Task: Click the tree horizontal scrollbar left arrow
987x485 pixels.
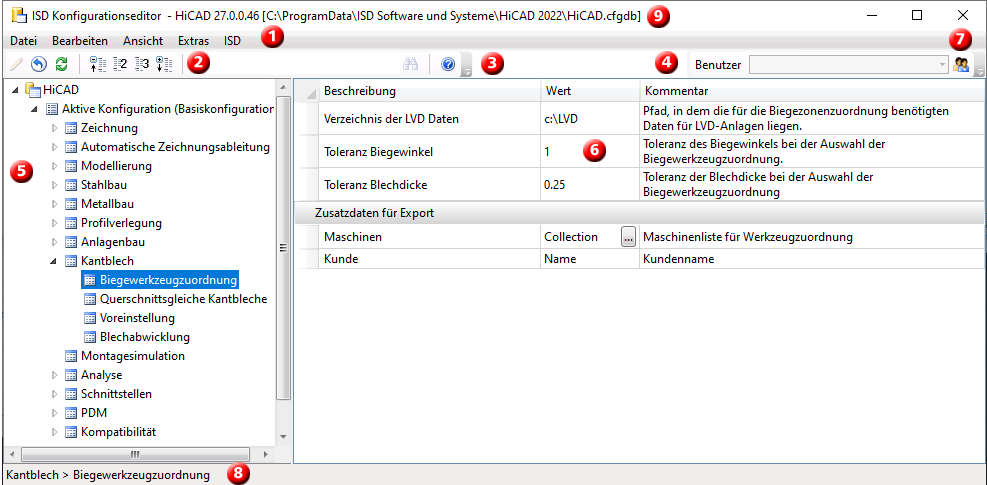Action: (13, 454)
